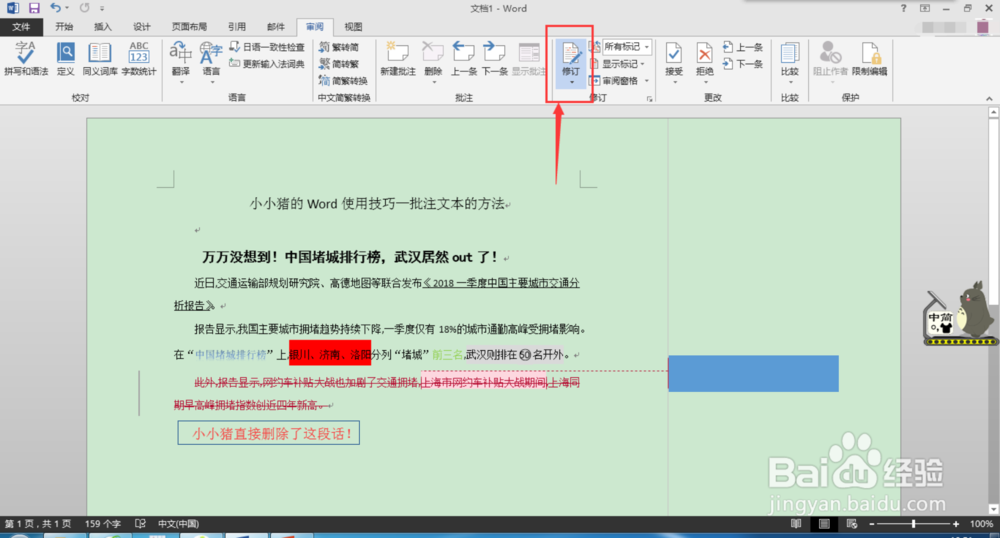The image size is (1000, 538).
Task: Switch to web layout view in status bar
Action: tap(852, 524)
